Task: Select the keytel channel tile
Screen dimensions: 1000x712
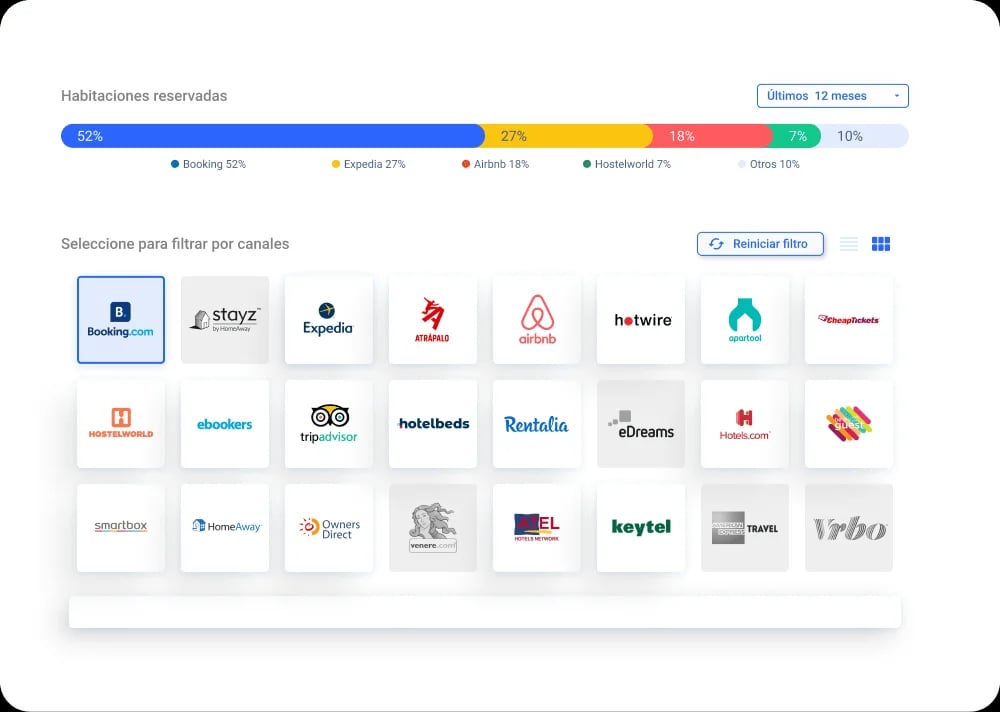Action: (640, 528)
